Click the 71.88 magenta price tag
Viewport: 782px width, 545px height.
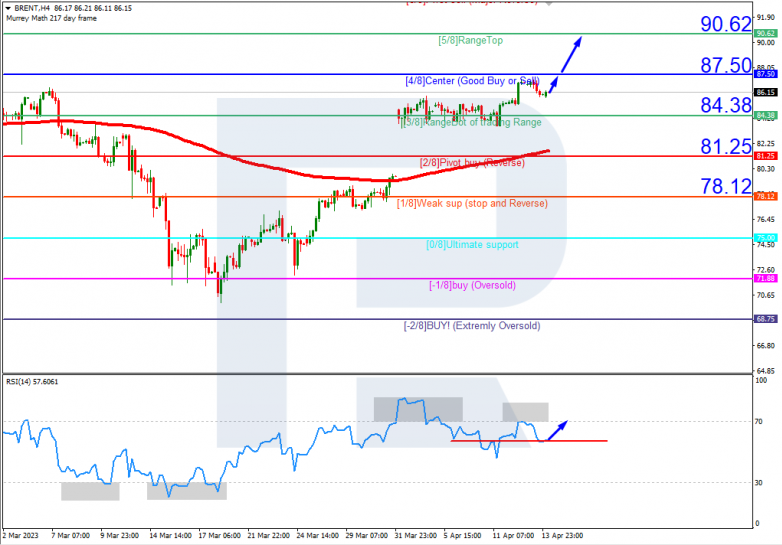tap(765, 278)
